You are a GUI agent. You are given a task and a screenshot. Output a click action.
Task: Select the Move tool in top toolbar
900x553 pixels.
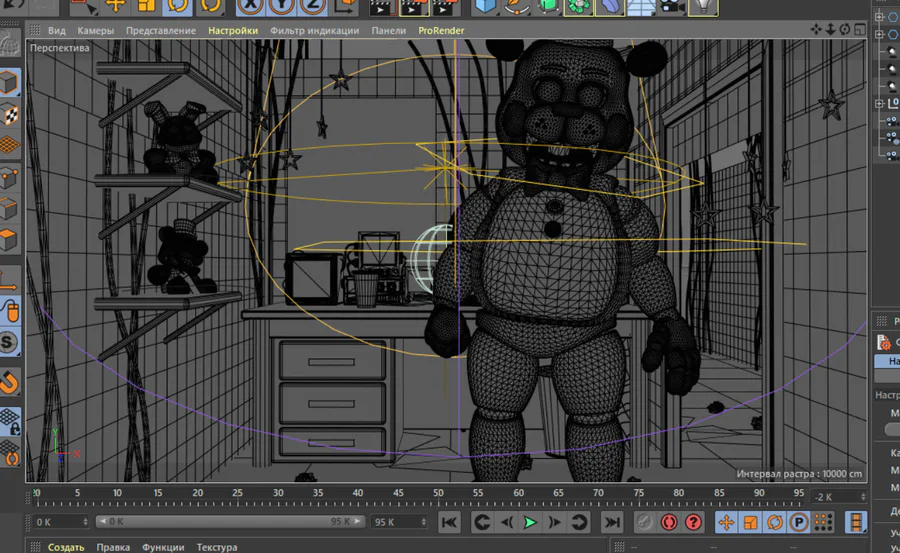(x=115, y=6)
